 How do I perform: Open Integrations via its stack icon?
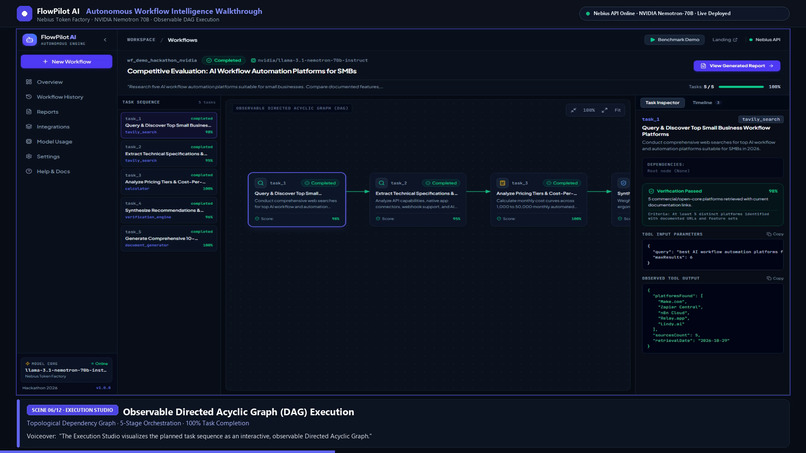[x=29, y=126]
